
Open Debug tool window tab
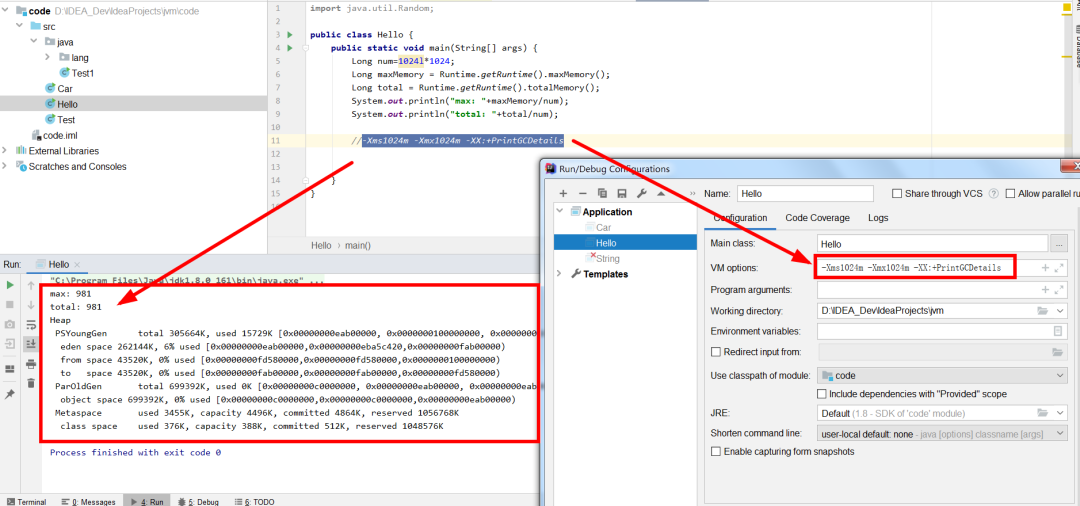pyautogui.click(x=198, y=502)
